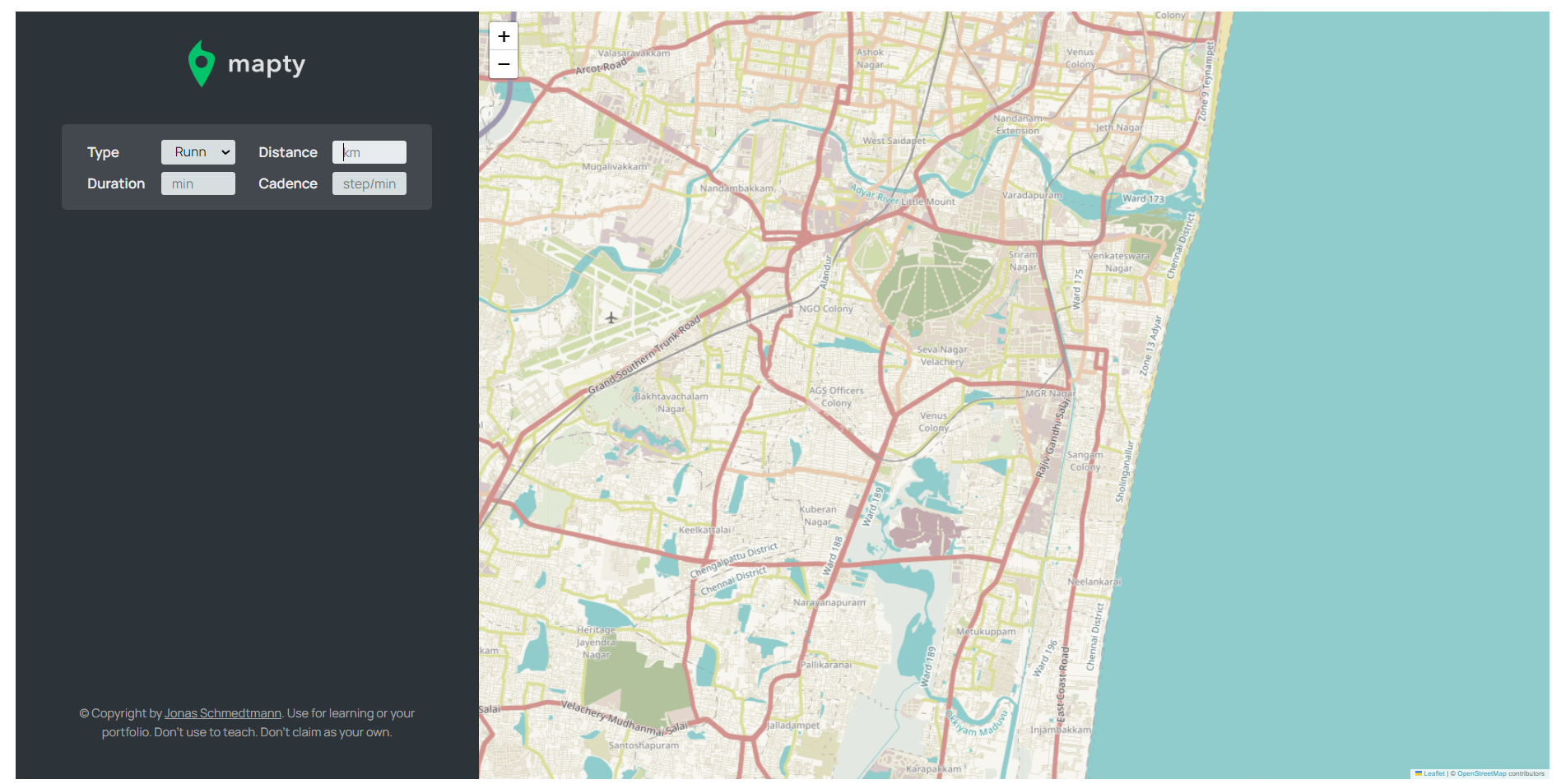
Task: Click Mugalivakkam label on the map
Action: 615,166
